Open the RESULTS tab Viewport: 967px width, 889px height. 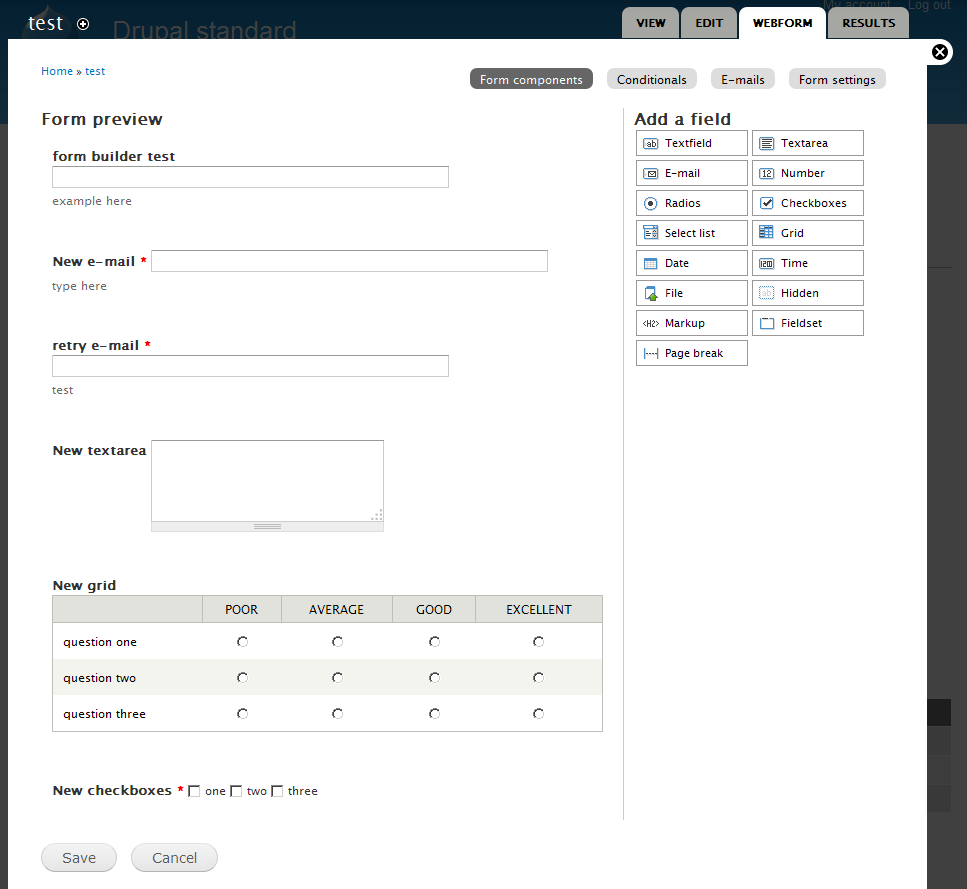point(868,23)
